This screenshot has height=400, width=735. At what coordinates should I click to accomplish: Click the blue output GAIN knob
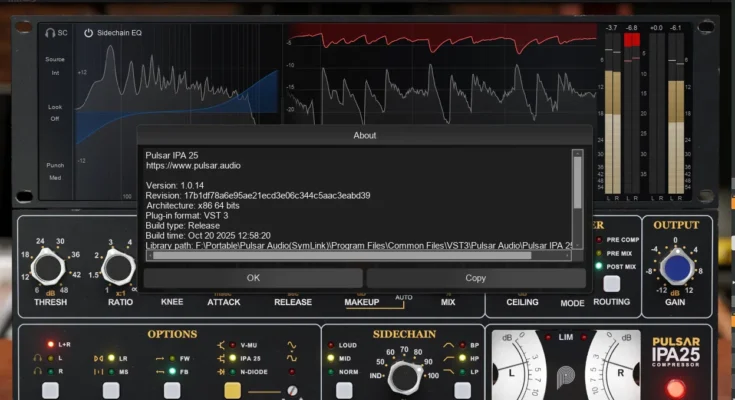[x=677, y=268]
